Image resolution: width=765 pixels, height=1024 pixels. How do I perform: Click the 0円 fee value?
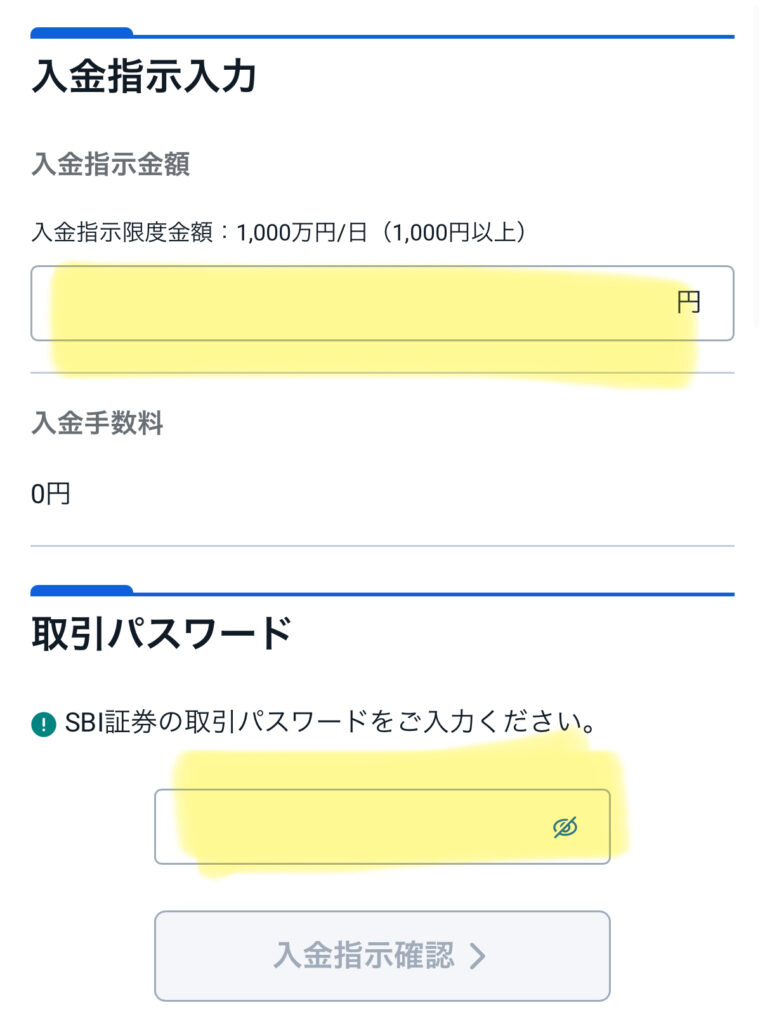tap(51, 493)
